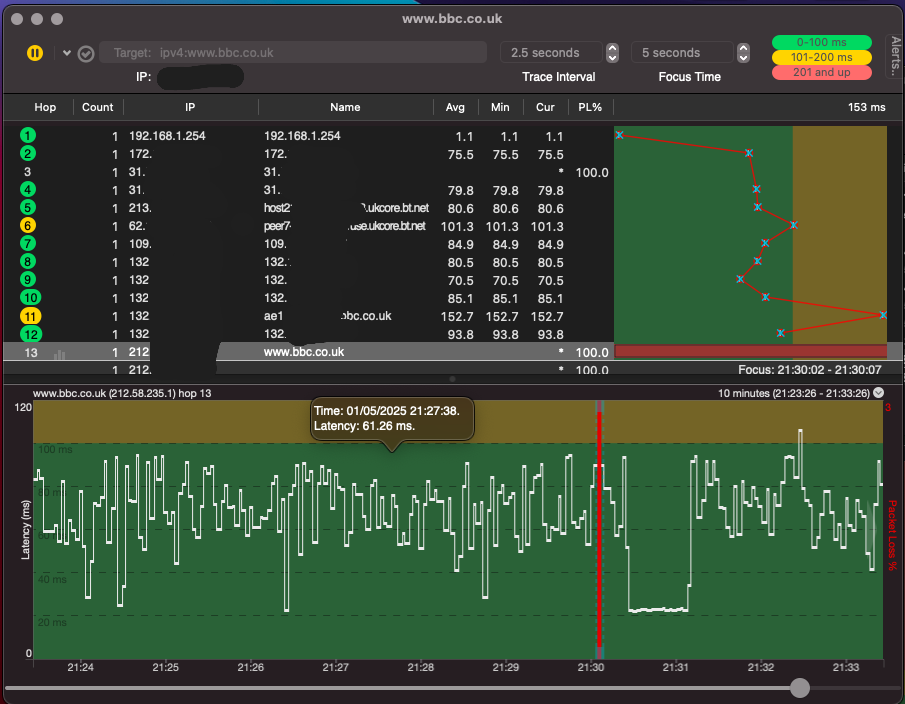Select the hop 1 green circle icon
The image size is (905, 704).
pos(27,136)
